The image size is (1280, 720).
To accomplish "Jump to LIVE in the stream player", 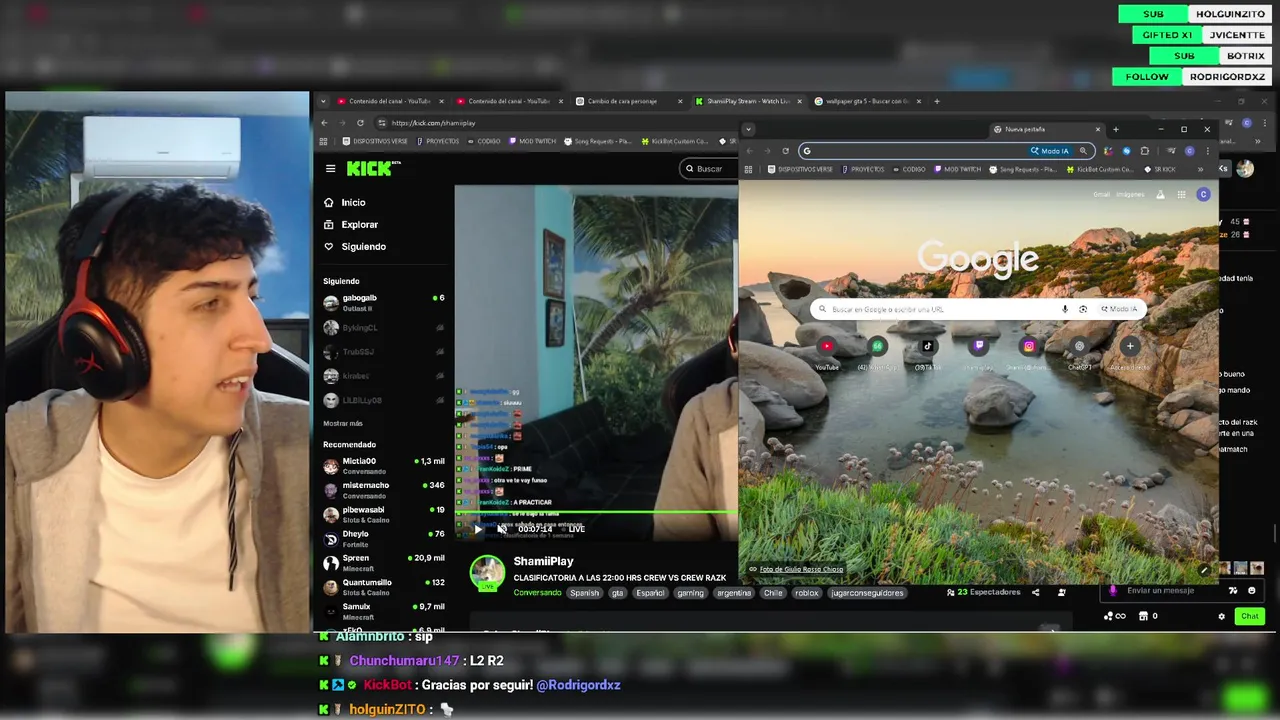I will tap(572, 529).
